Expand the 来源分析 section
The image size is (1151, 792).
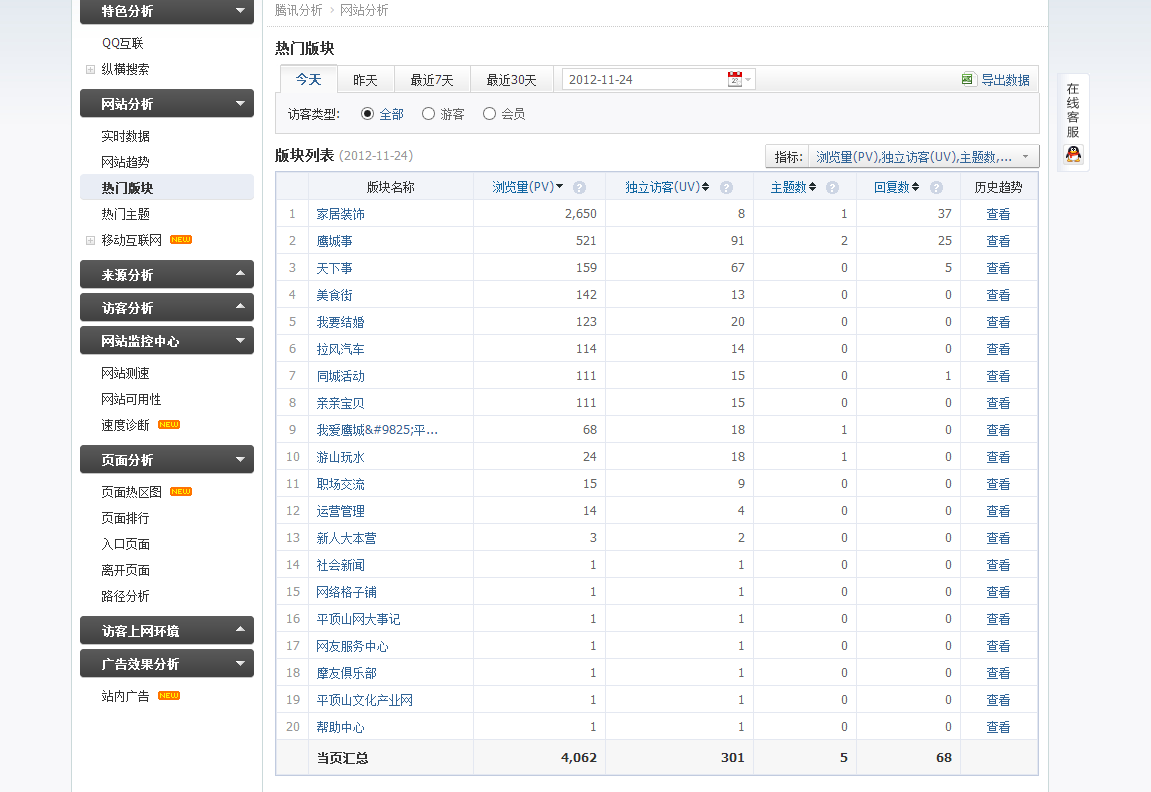click(x=167, y=275)
